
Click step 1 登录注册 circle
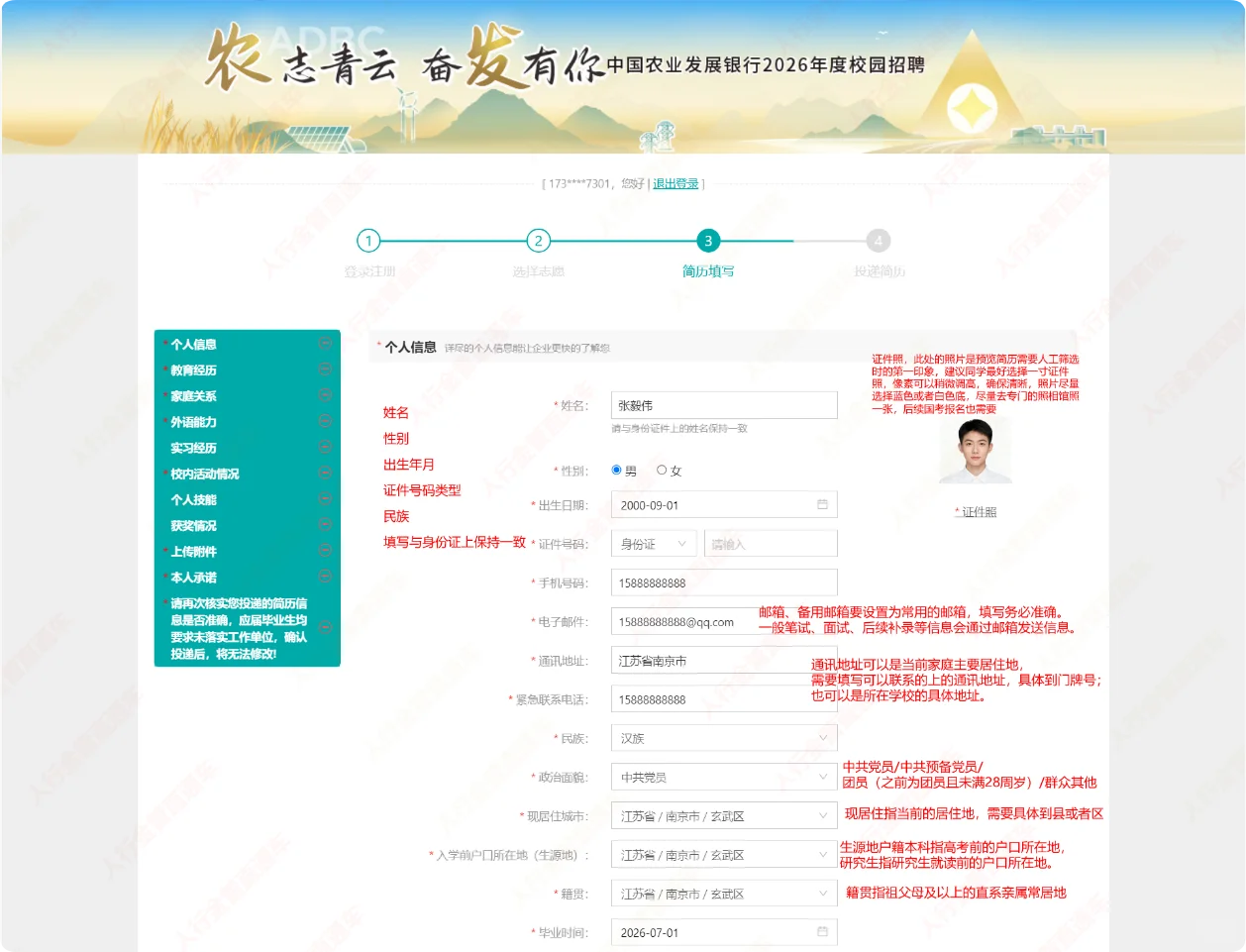tap(368, 241)
